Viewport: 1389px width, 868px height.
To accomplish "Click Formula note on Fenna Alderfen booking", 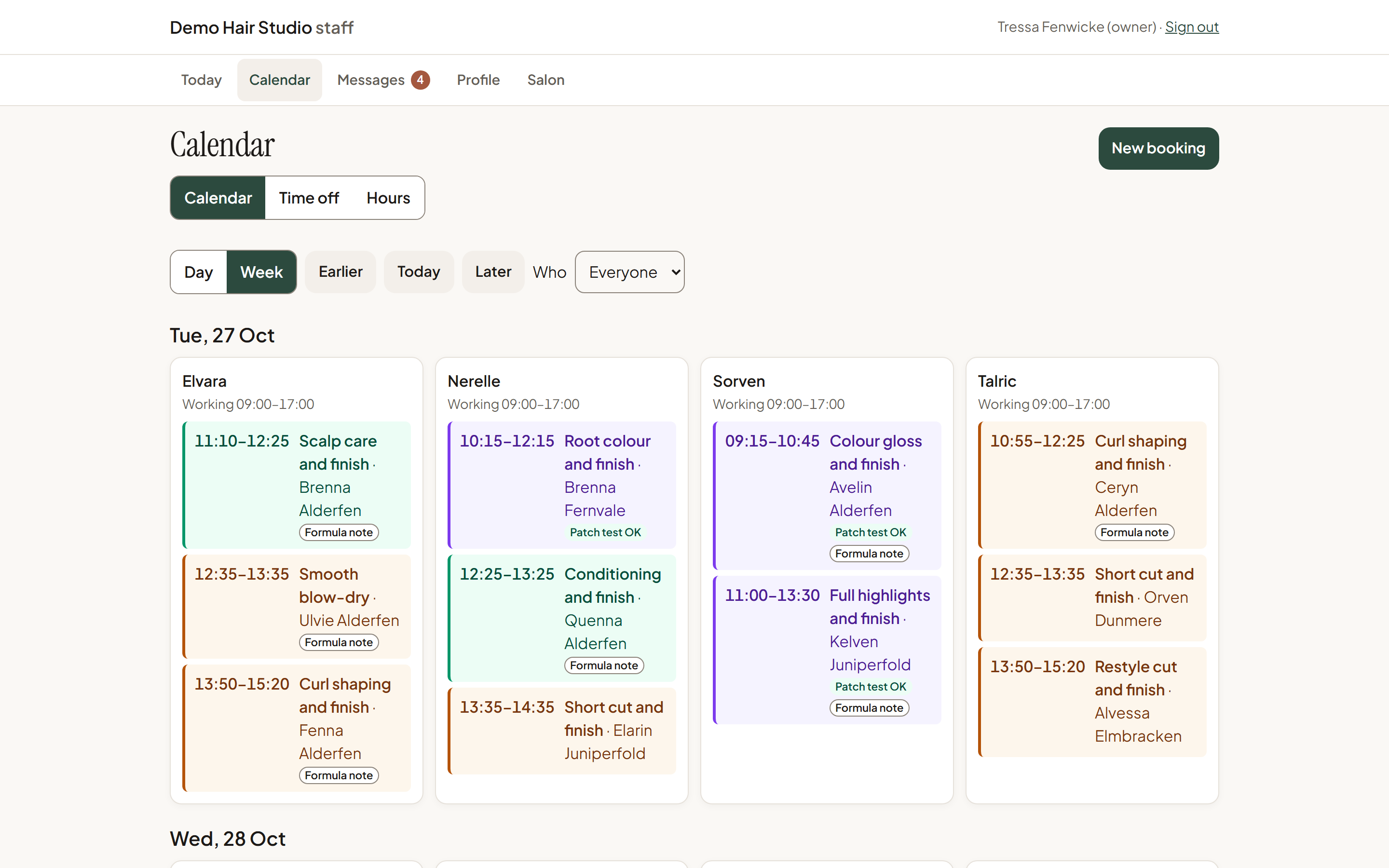I will [x=339, y=775].
